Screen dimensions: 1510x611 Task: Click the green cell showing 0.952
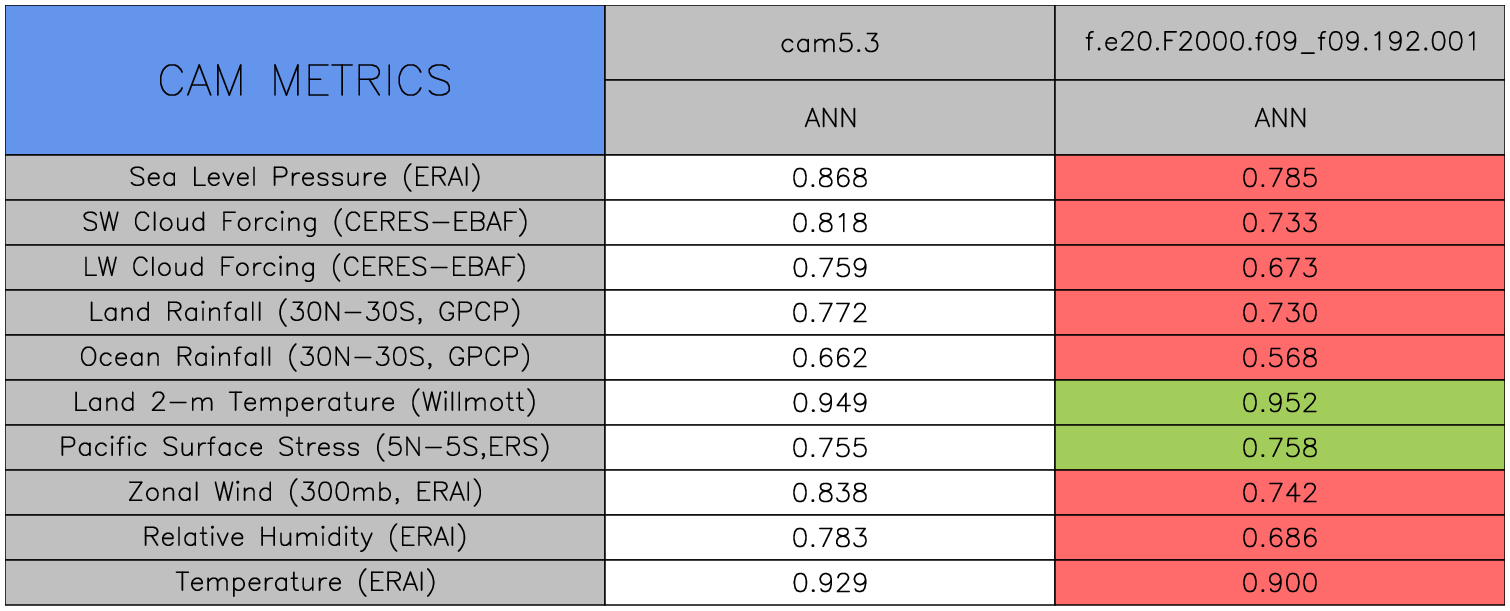tap(1280, 403)
